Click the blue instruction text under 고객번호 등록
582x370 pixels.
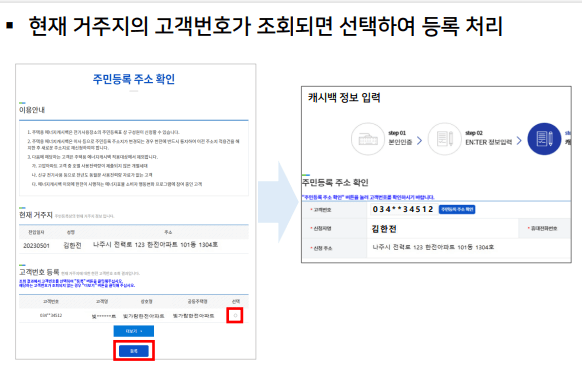point(77,283)
